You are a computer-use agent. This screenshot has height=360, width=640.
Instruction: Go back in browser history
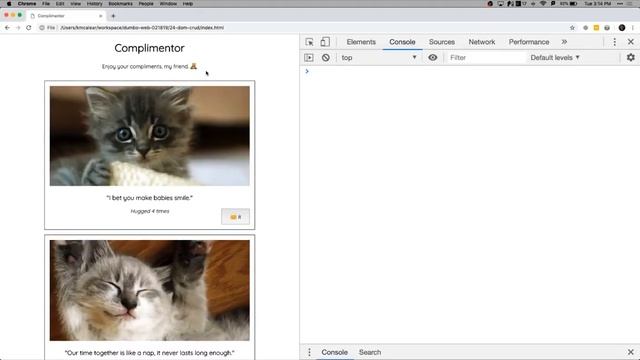click(7, 28)
